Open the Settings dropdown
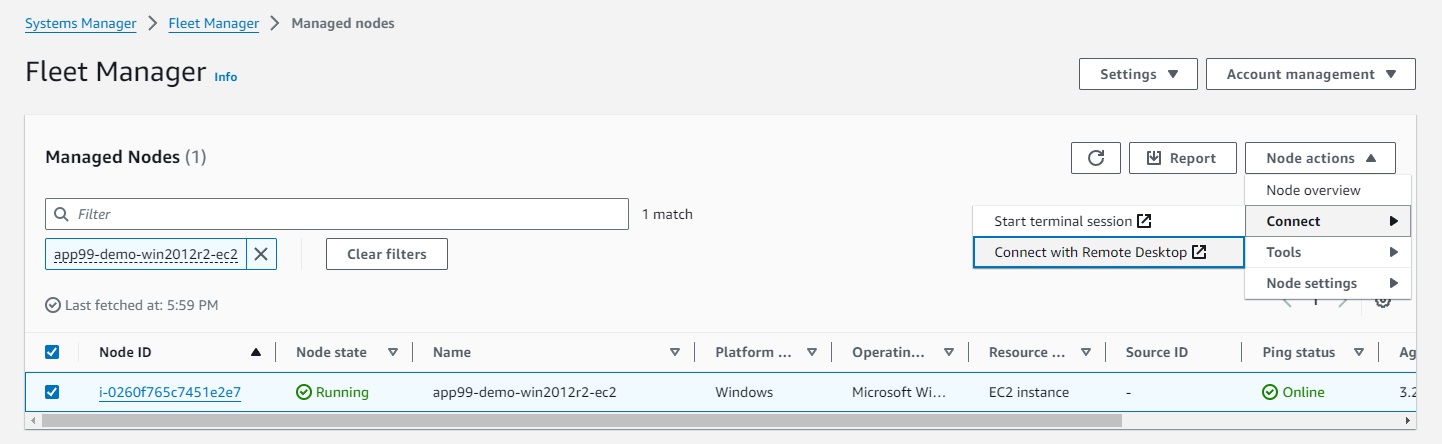1442x444 pixels. (1138, 74)
